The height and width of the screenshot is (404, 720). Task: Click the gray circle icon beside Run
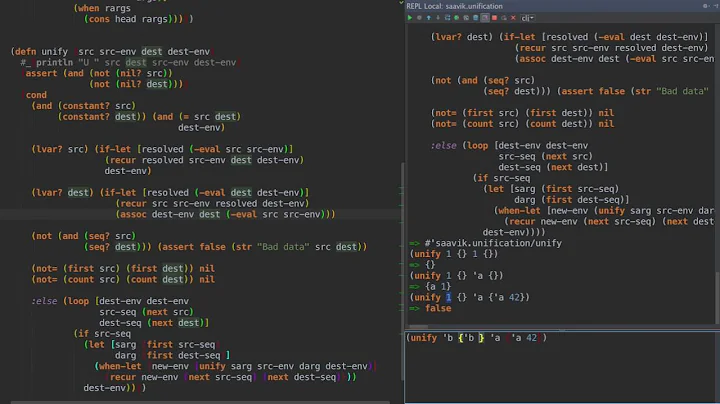pyautogui.click(x=419, y=18)
